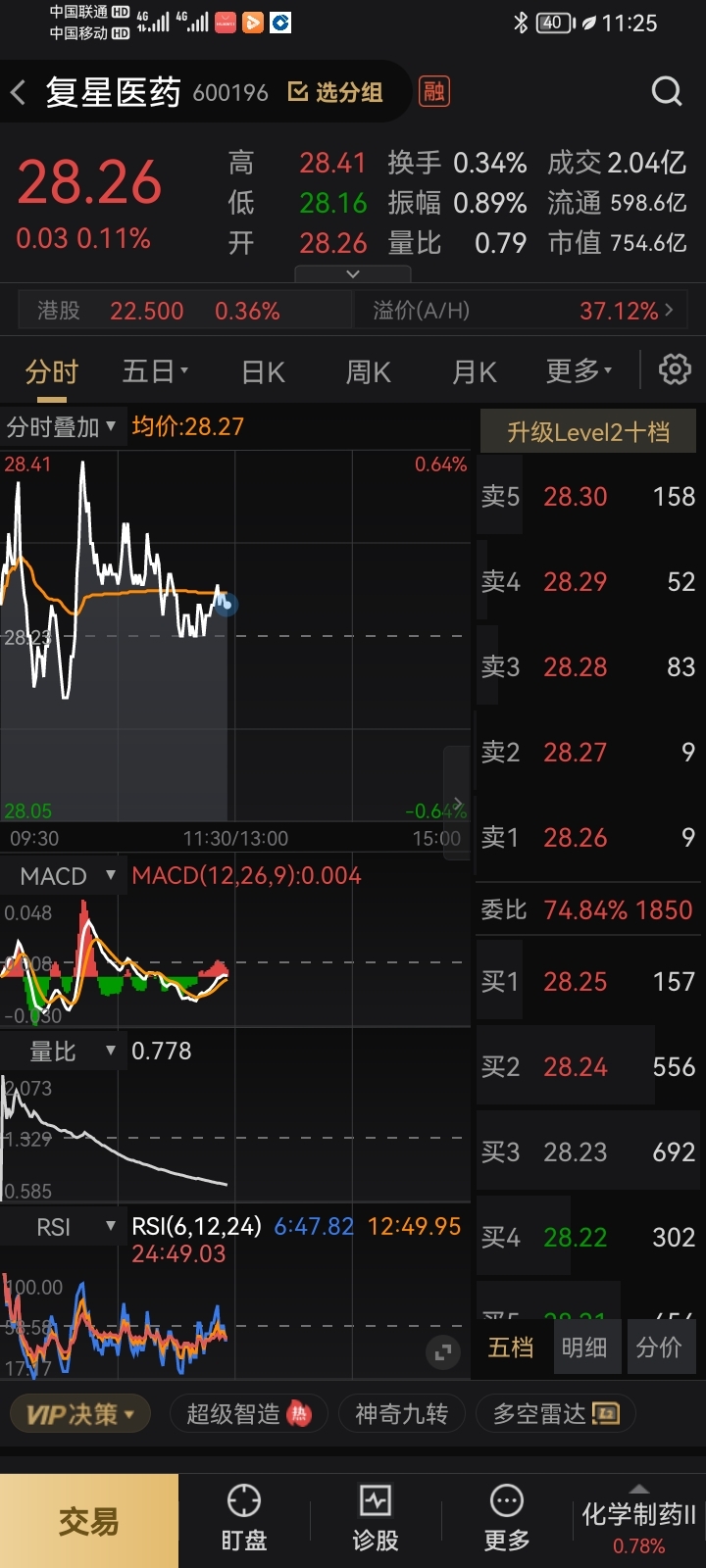This screenshot has height=1568, width=706.
Task: Select 卖2 price 28.27 row
Action: point(588,753)
